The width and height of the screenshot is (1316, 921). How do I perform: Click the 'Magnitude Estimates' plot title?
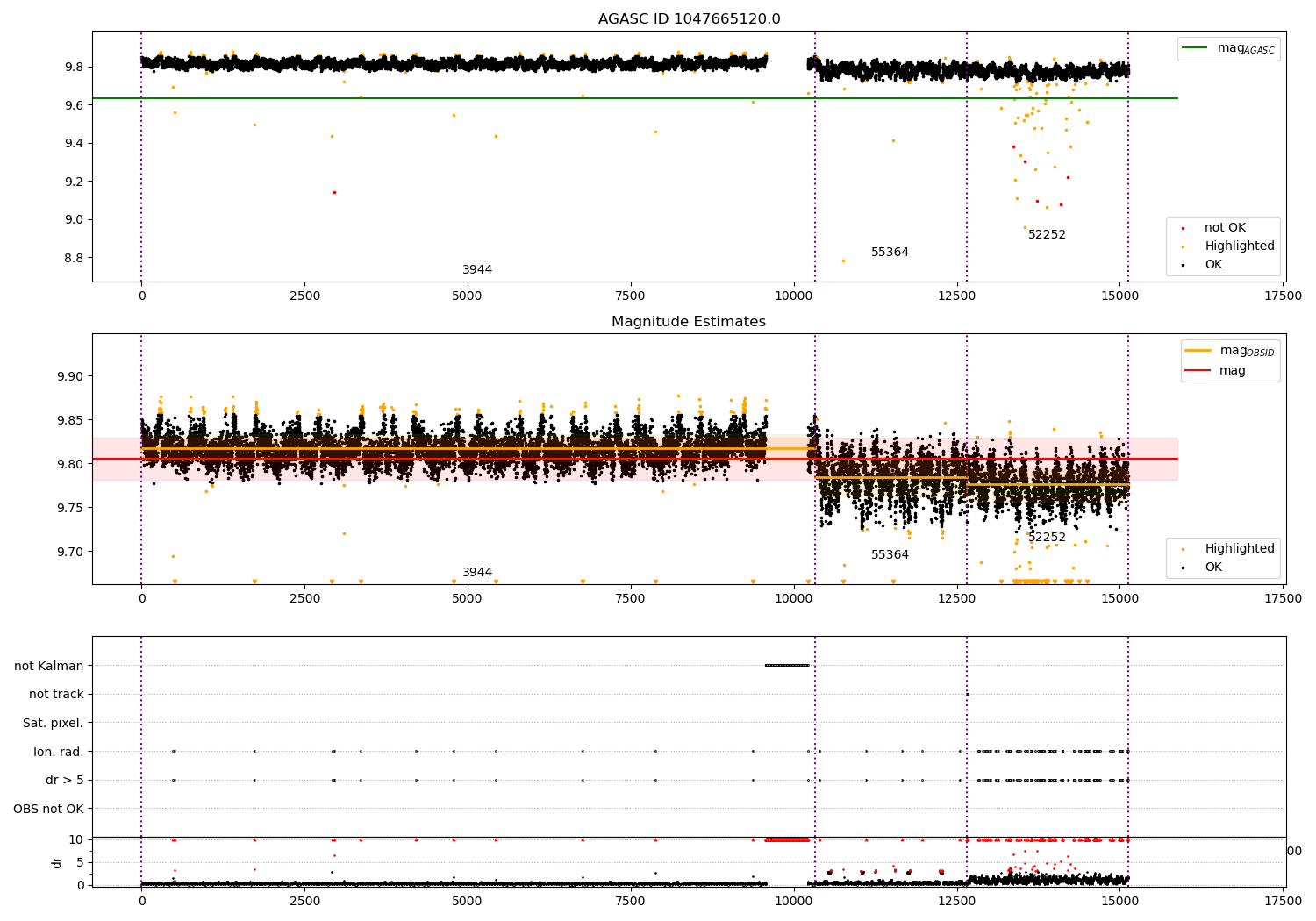[x=689, y=322]
